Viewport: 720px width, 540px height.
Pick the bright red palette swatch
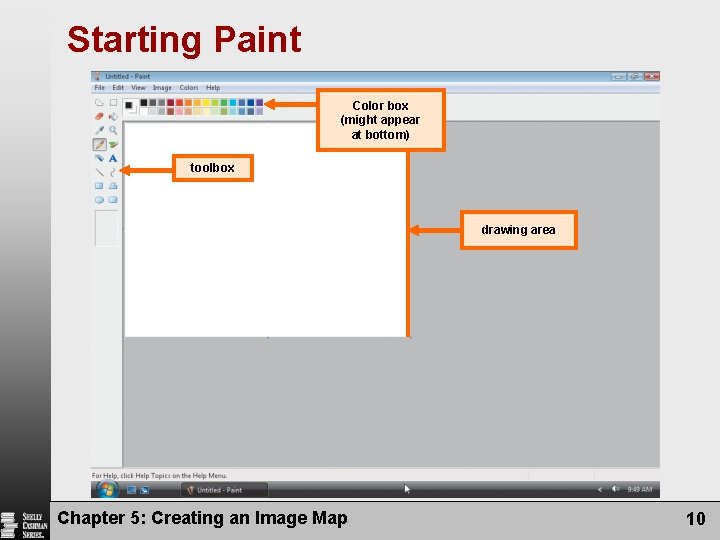180,102
